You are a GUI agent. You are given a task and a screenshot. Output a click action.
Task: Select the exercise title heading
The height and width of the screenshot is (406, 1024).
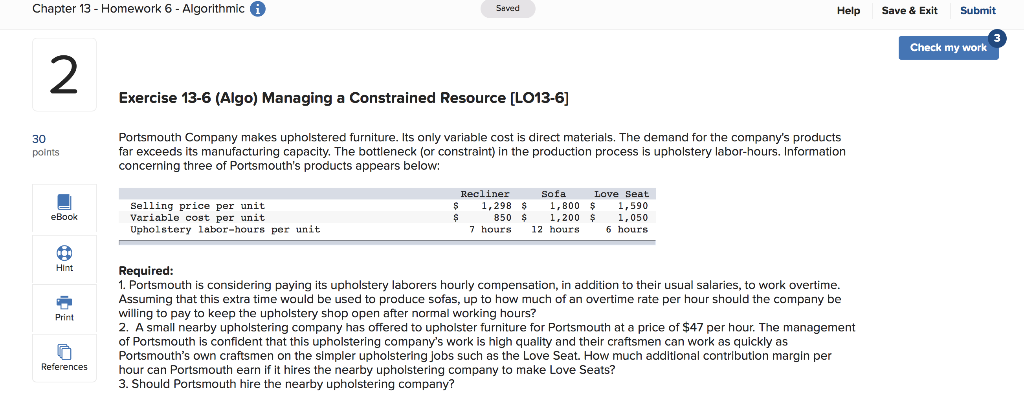pos(344,99)
